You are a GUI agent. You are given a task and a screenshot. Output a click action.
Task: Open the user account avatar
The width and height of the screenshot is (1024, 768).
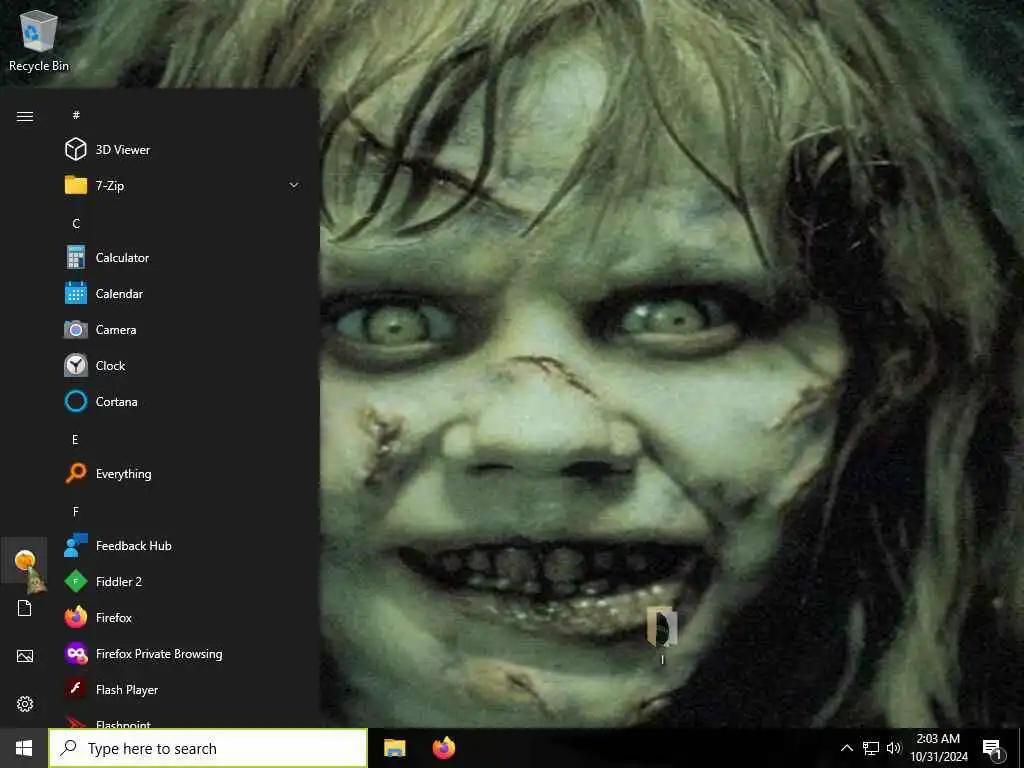[25, 560]
